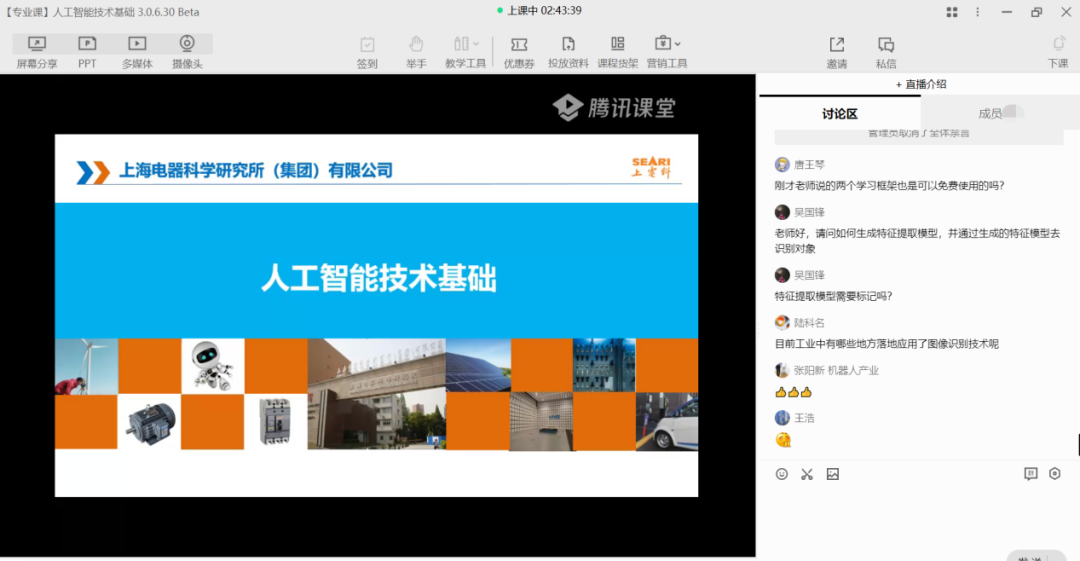Click the scissors screenshot icon

[x=807, y=474]
